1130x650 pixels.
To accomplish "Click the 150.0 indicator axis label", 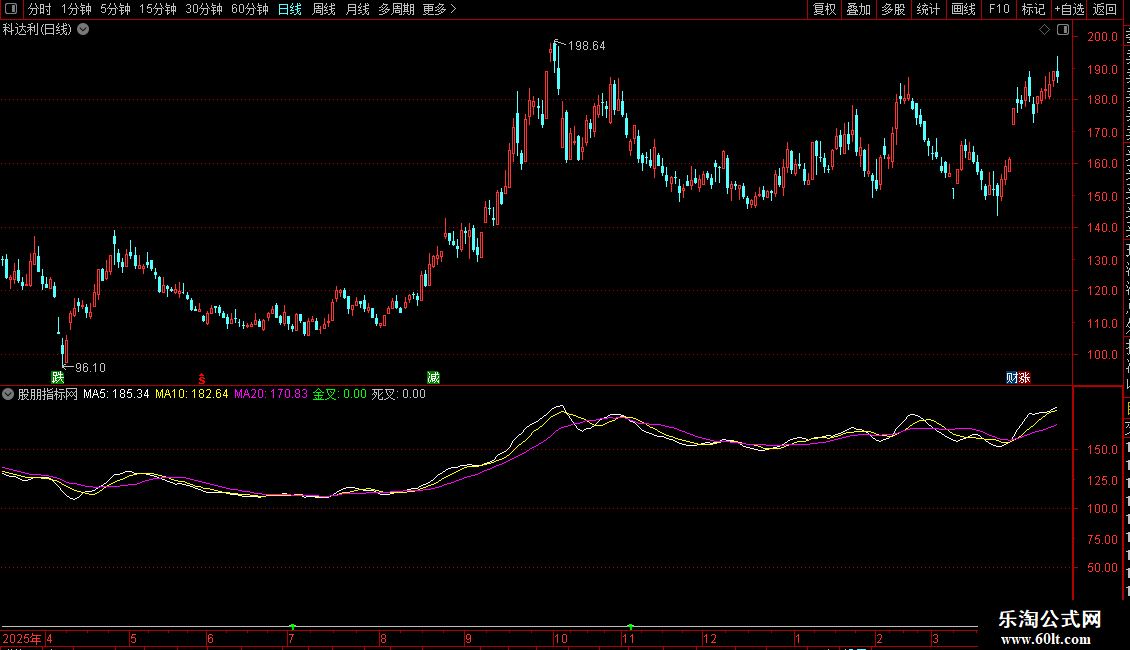I will click(1103, 450).
